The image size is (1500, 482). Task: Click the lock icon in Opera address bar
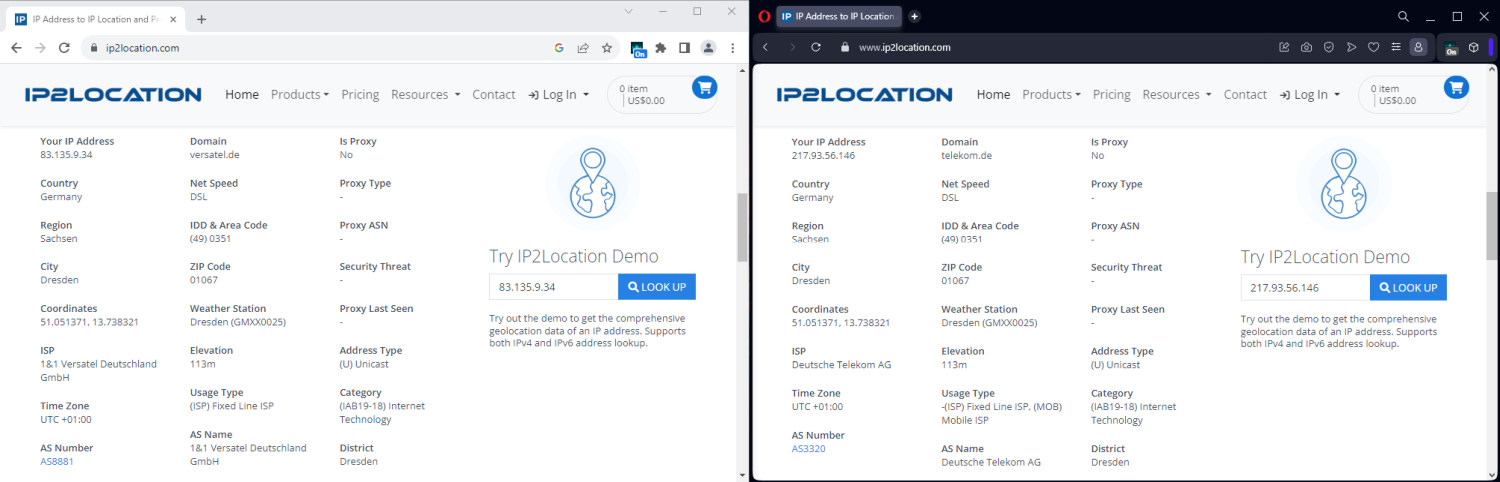coord(844,47)
